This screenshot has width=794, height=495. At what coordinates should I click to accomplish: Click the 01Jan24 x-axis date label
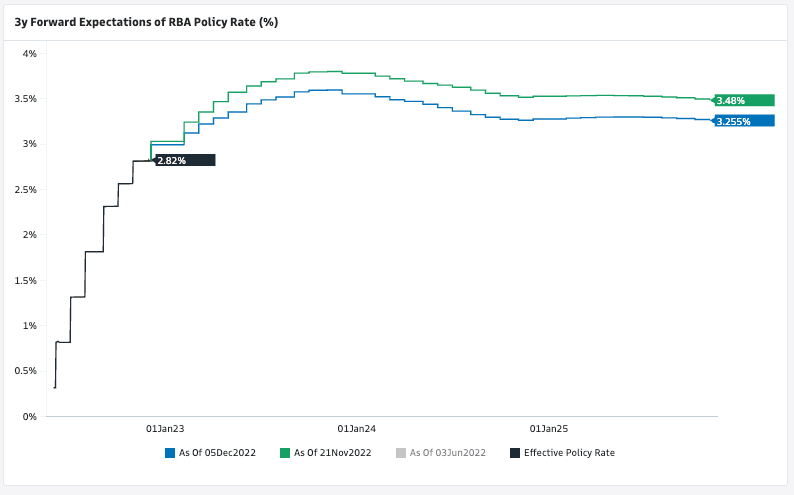click(x=357, y=428)
